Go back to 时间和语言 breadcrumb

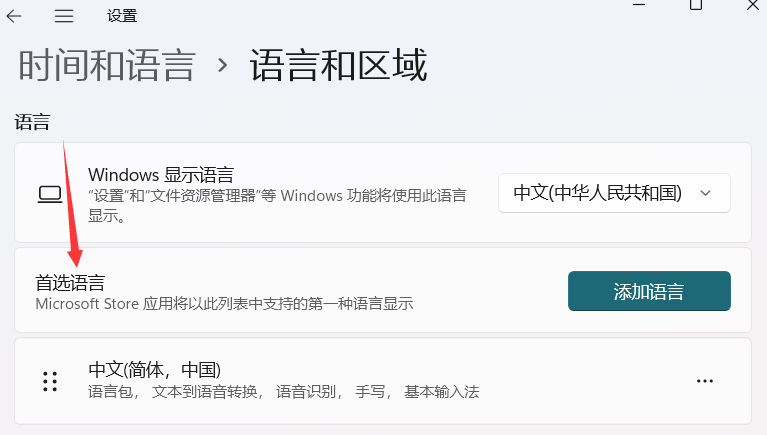pos(107,65)
